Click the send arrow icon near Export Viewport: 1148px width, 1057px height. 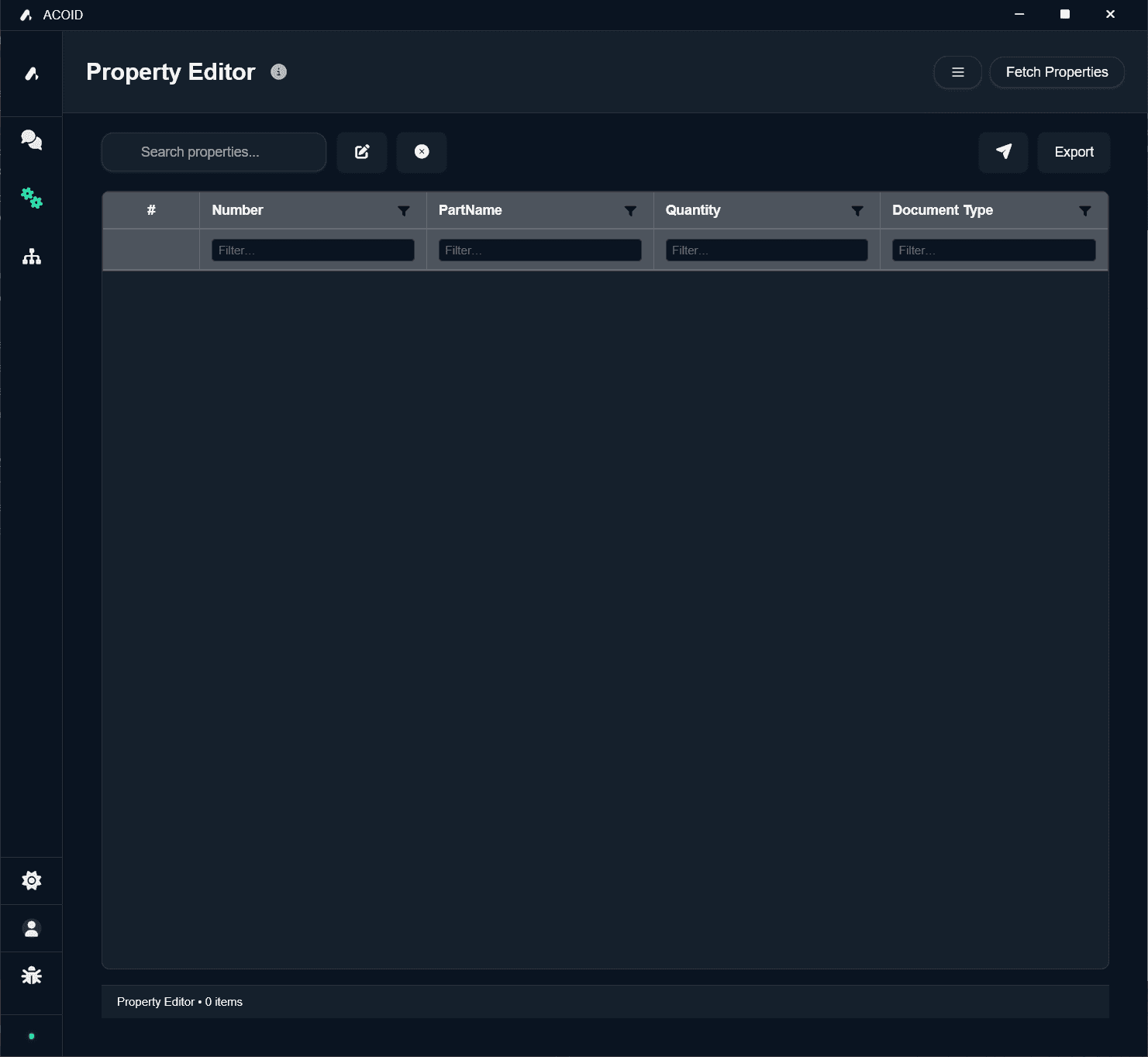1003,152
